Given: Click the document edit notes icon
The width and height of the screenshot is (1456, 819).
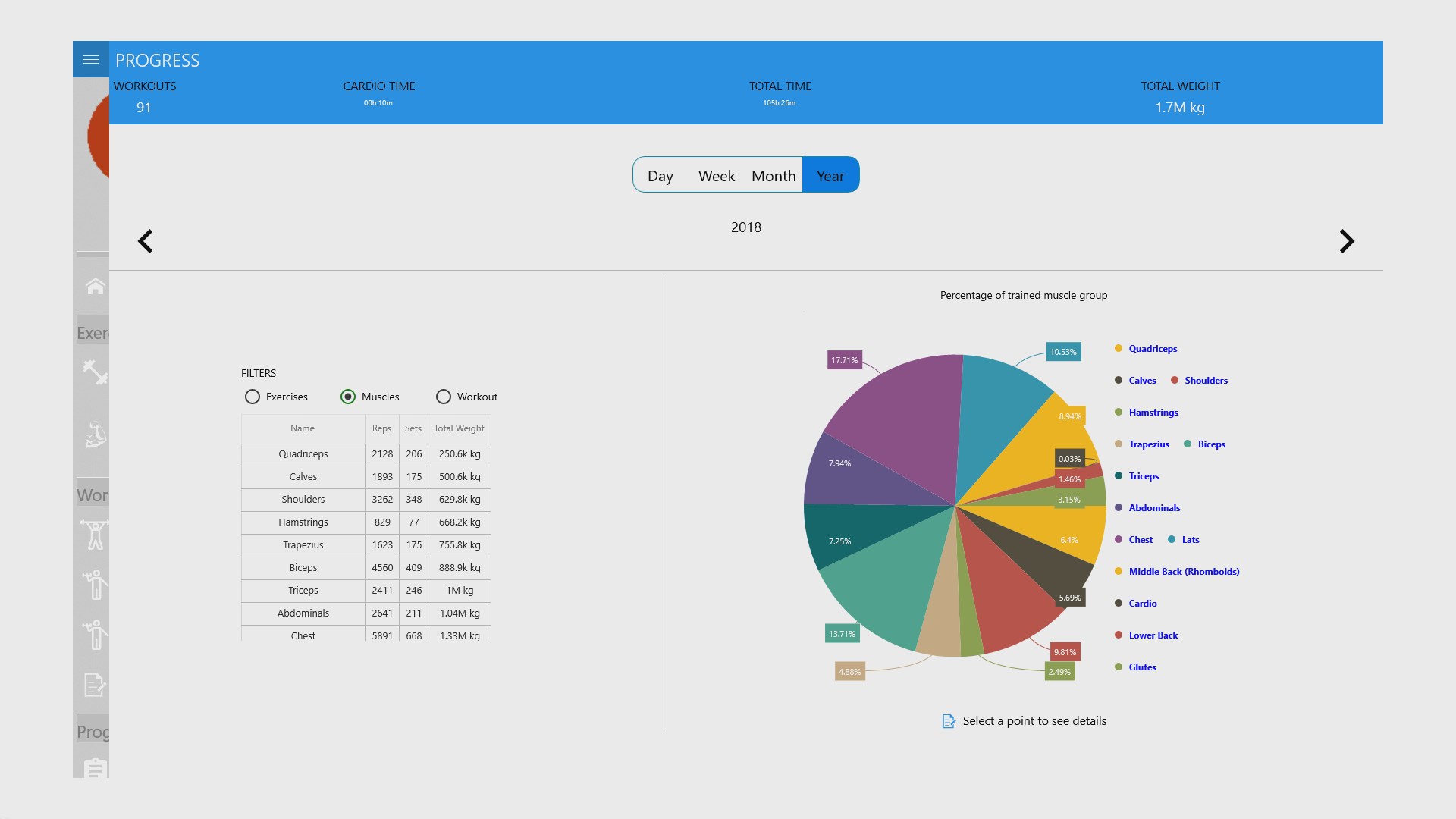Looking at the screenshot, I should (x=94, y=685).
